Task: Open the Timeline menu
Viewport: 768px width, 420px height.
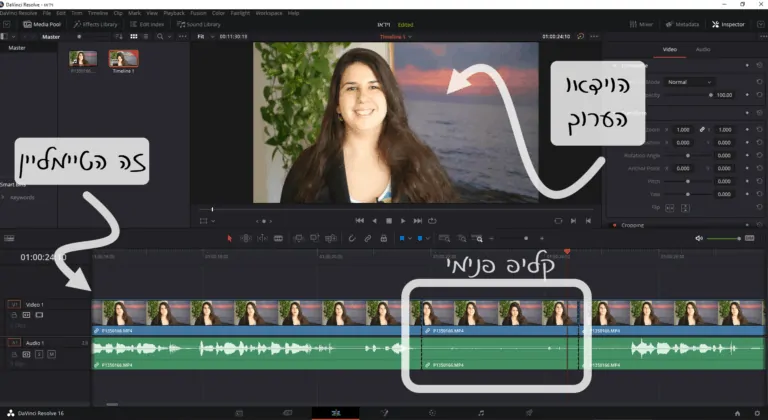Action: coord(97,13)
